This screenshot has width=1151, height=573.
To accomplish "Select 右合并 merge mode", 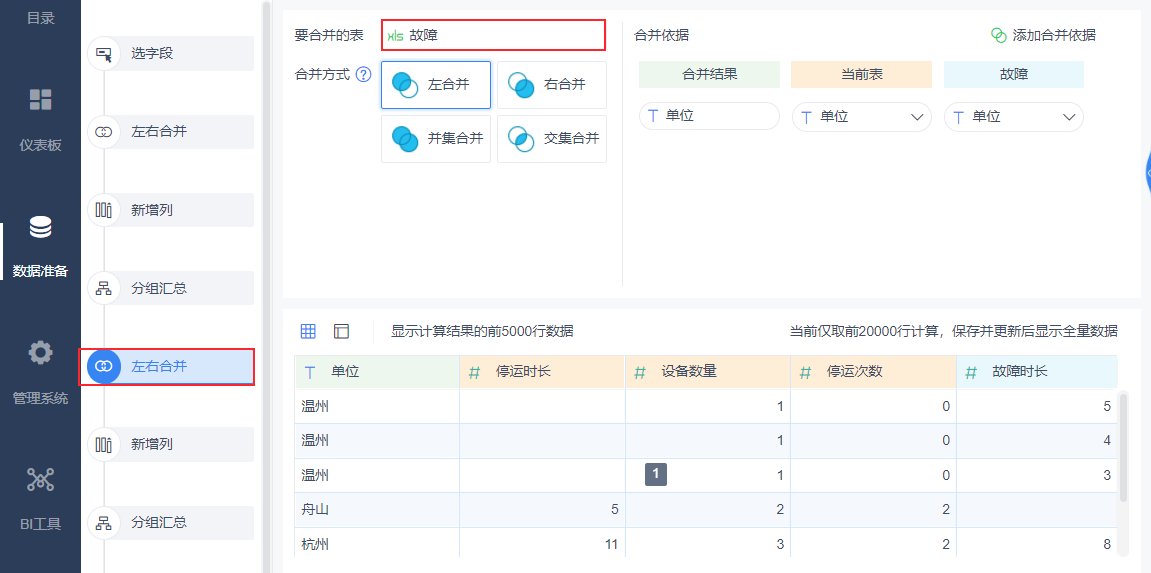I will 552,85.
